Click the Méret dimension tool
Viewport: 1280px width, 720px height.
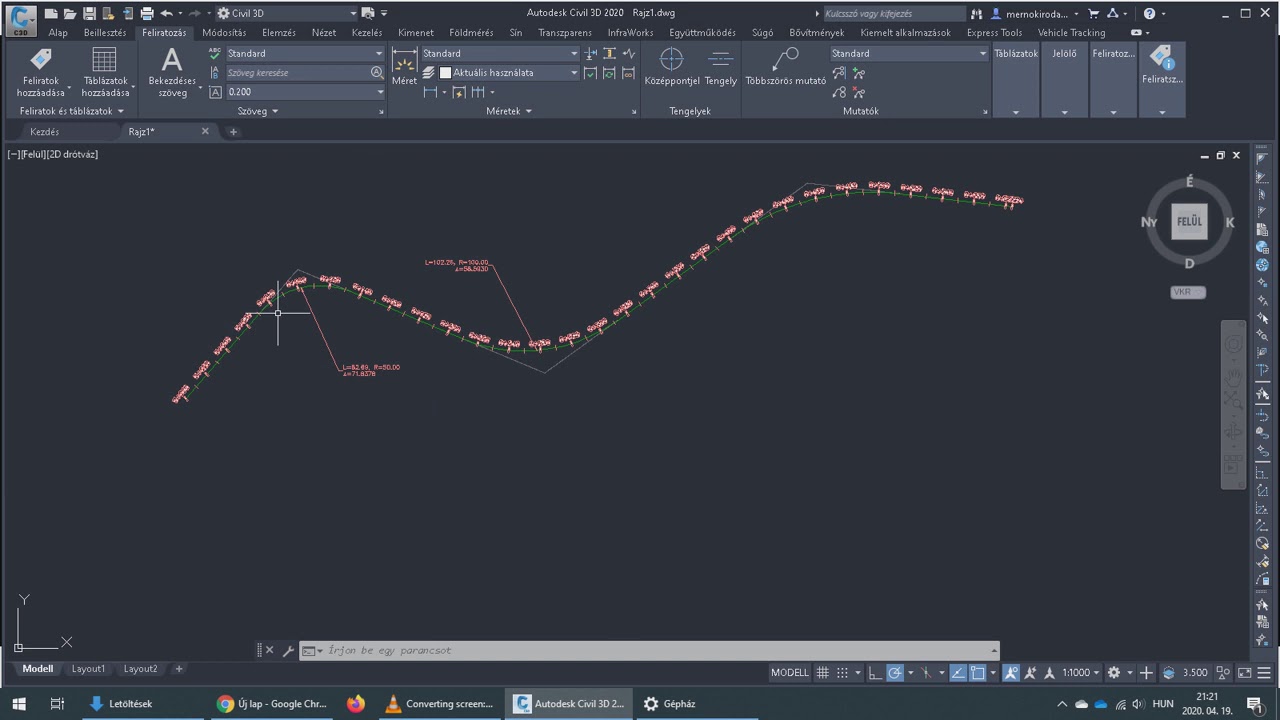click(404, 66)
